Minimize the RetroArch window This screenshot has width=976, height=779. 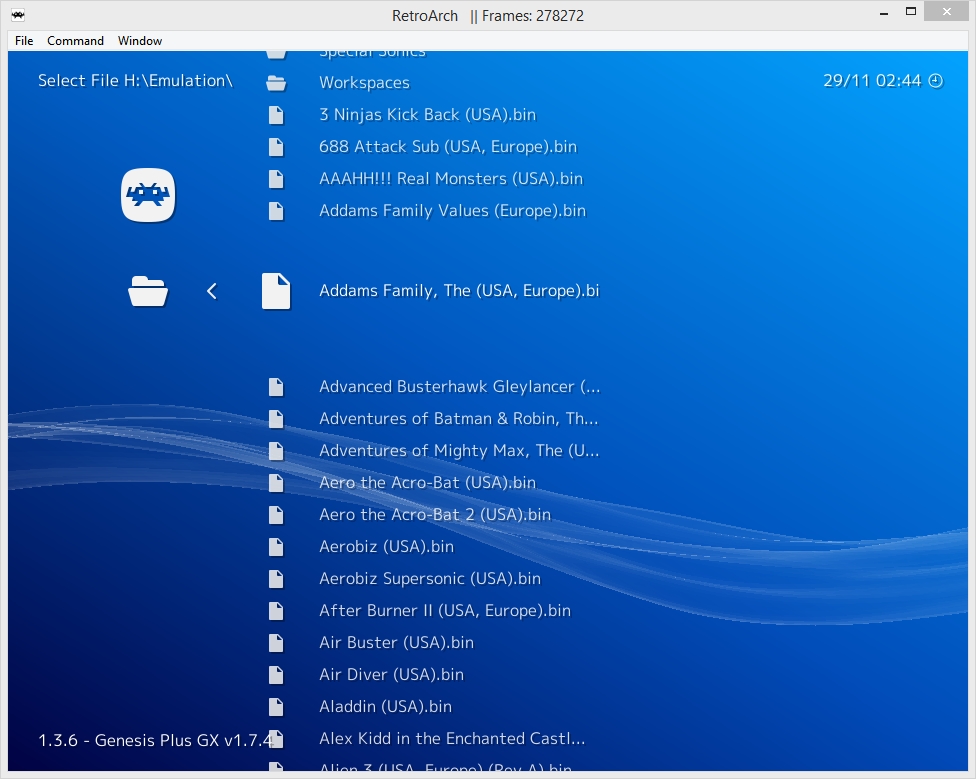click(x=883, y=12)
